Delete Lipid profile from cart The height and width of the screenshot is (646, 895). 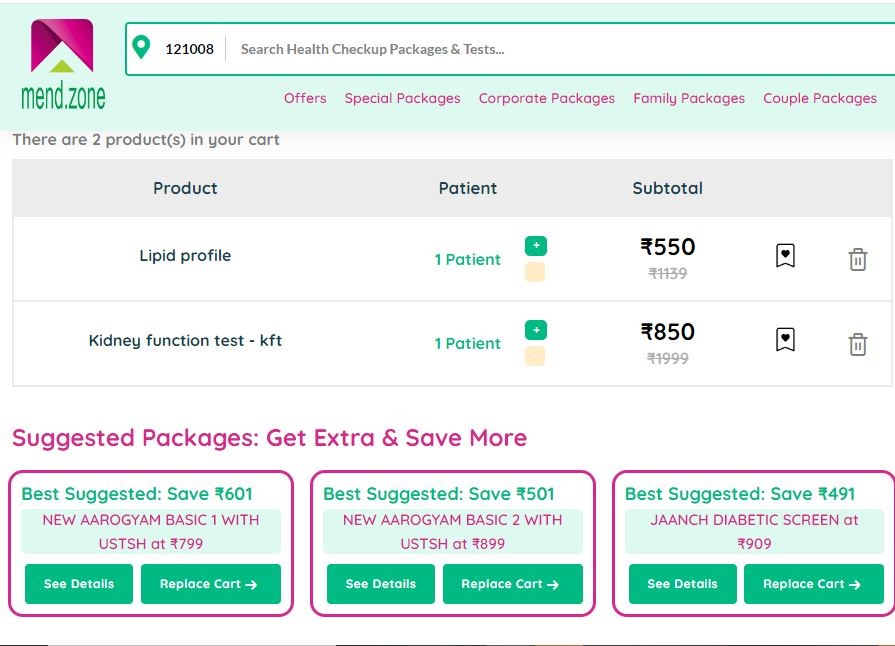click(x=858, y=259)
